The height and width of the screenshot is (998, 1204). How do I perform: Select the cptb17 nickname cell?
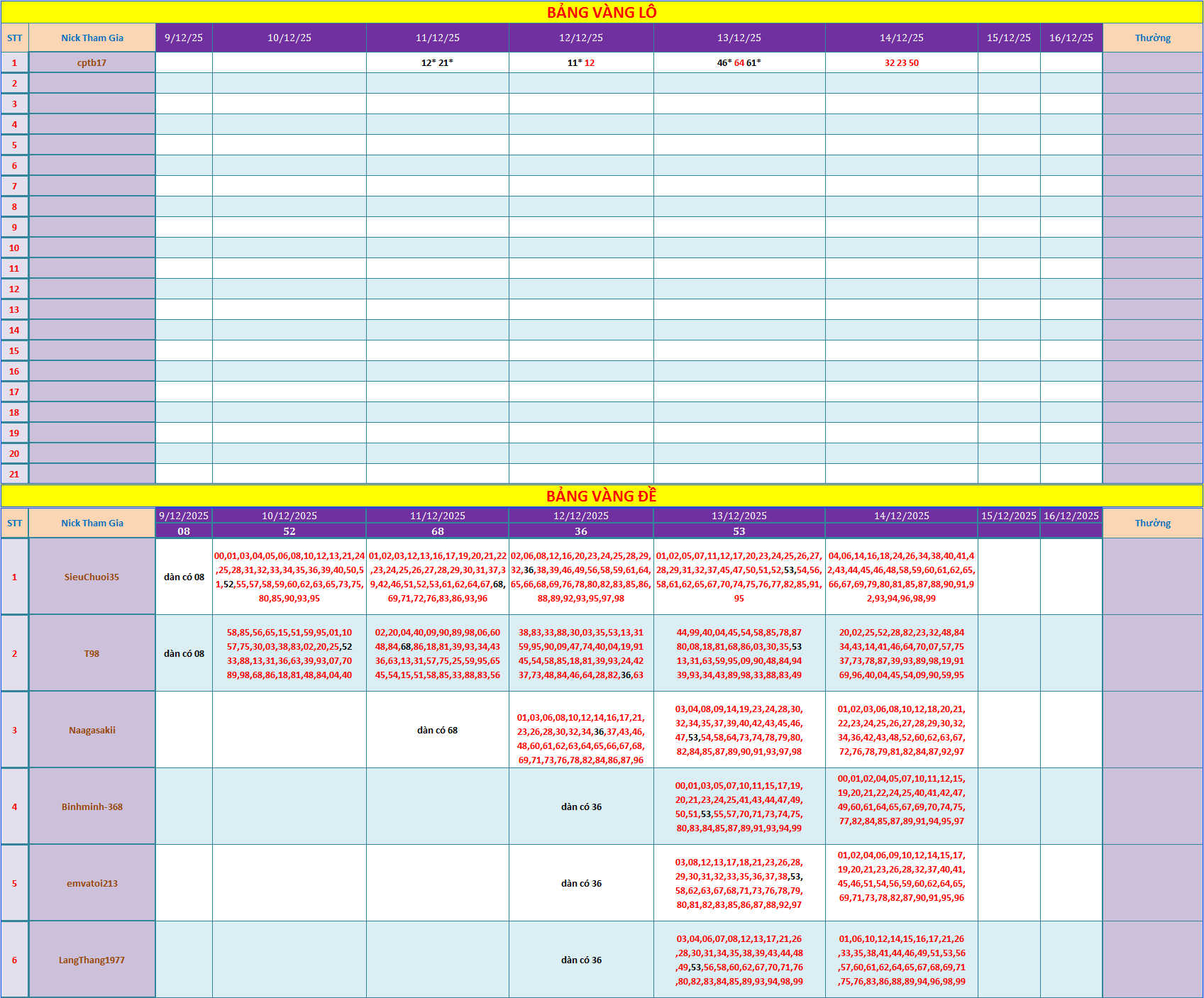92,62
